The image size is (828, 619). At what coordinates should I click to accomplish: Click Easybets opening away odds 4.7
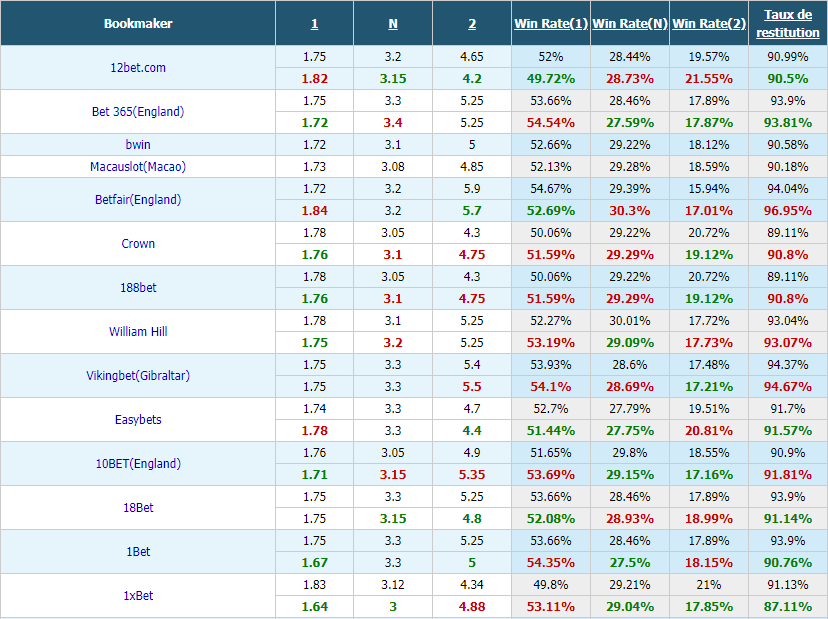coord(472,409)
